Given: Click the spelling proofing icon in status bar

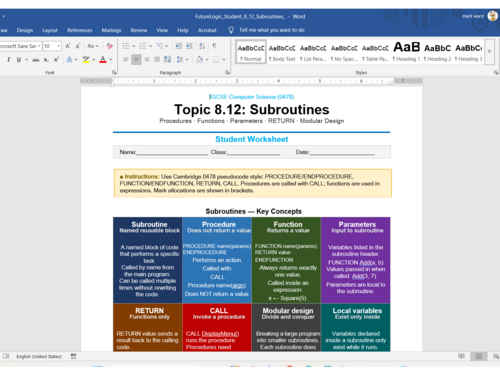Looking at the screenshot, I should (x=6, y=356).
